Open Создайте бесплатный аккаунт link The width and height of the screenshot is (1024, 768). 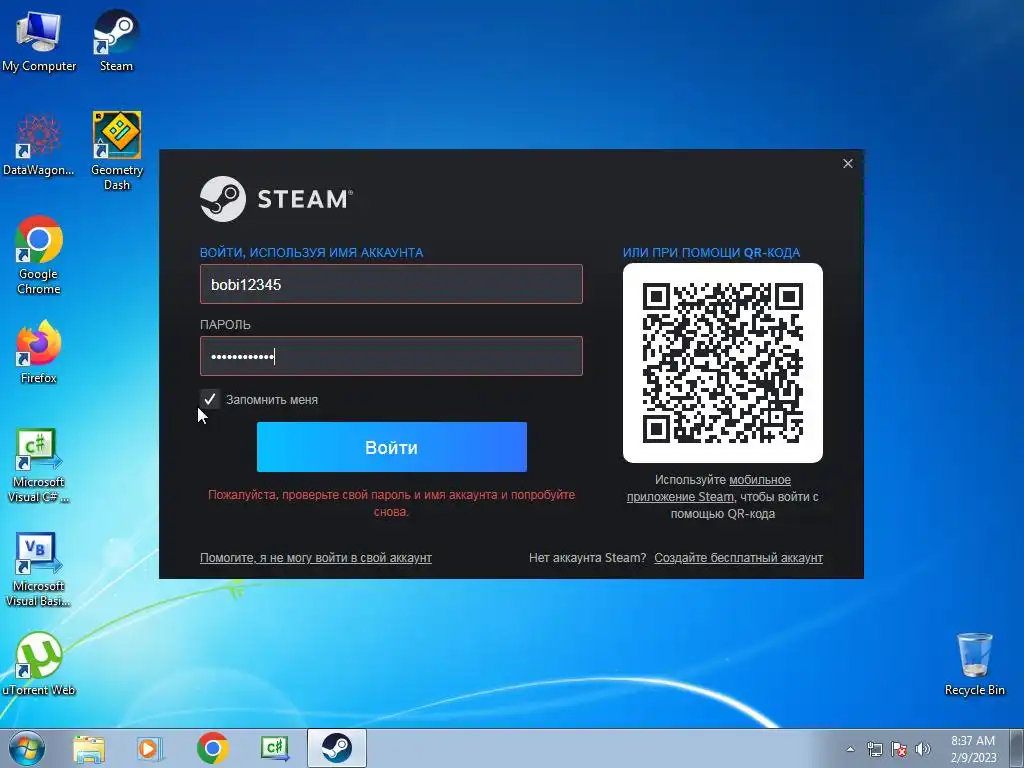coord(739,558)
